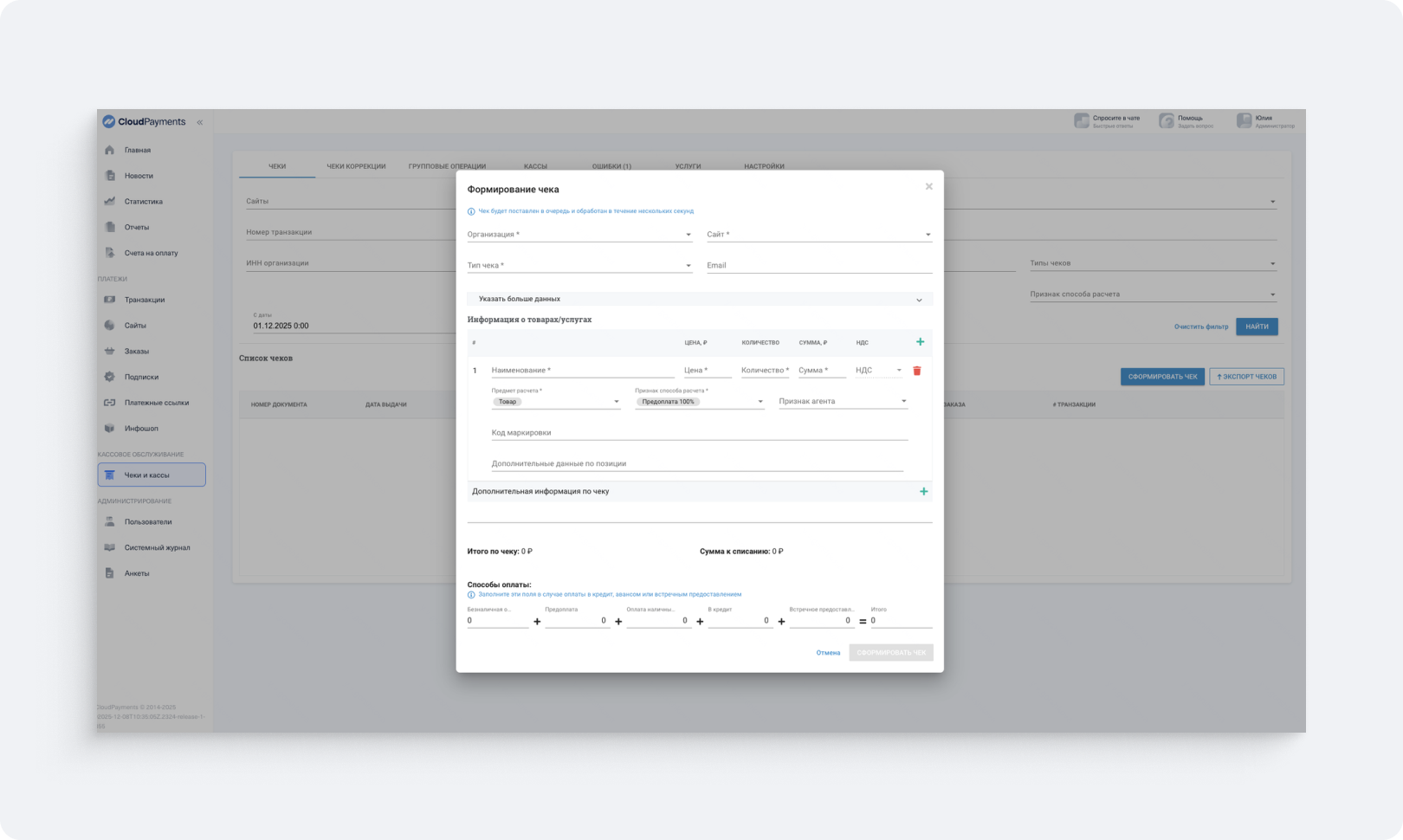Open the Организация dropdown

tap(579, 235)
